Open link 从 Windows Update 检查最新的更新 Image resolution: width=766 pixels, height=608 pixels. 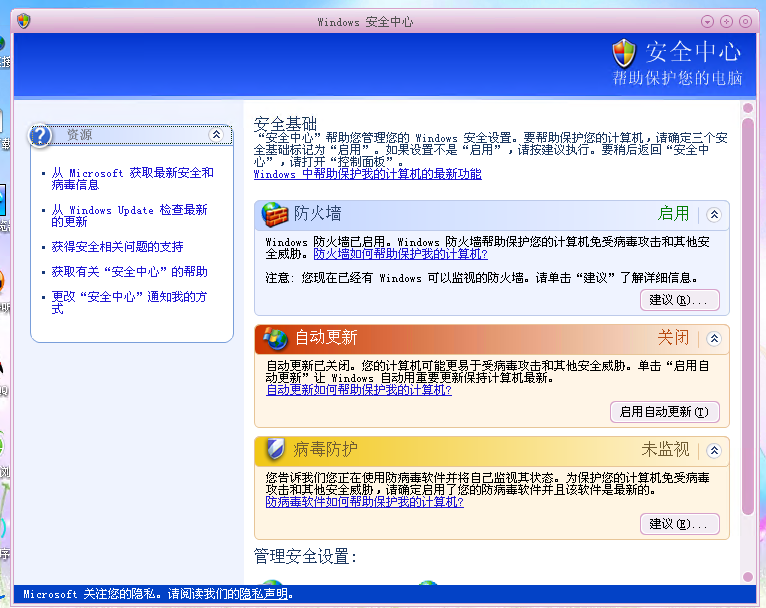pyautogui.click(x=129, y=216)
